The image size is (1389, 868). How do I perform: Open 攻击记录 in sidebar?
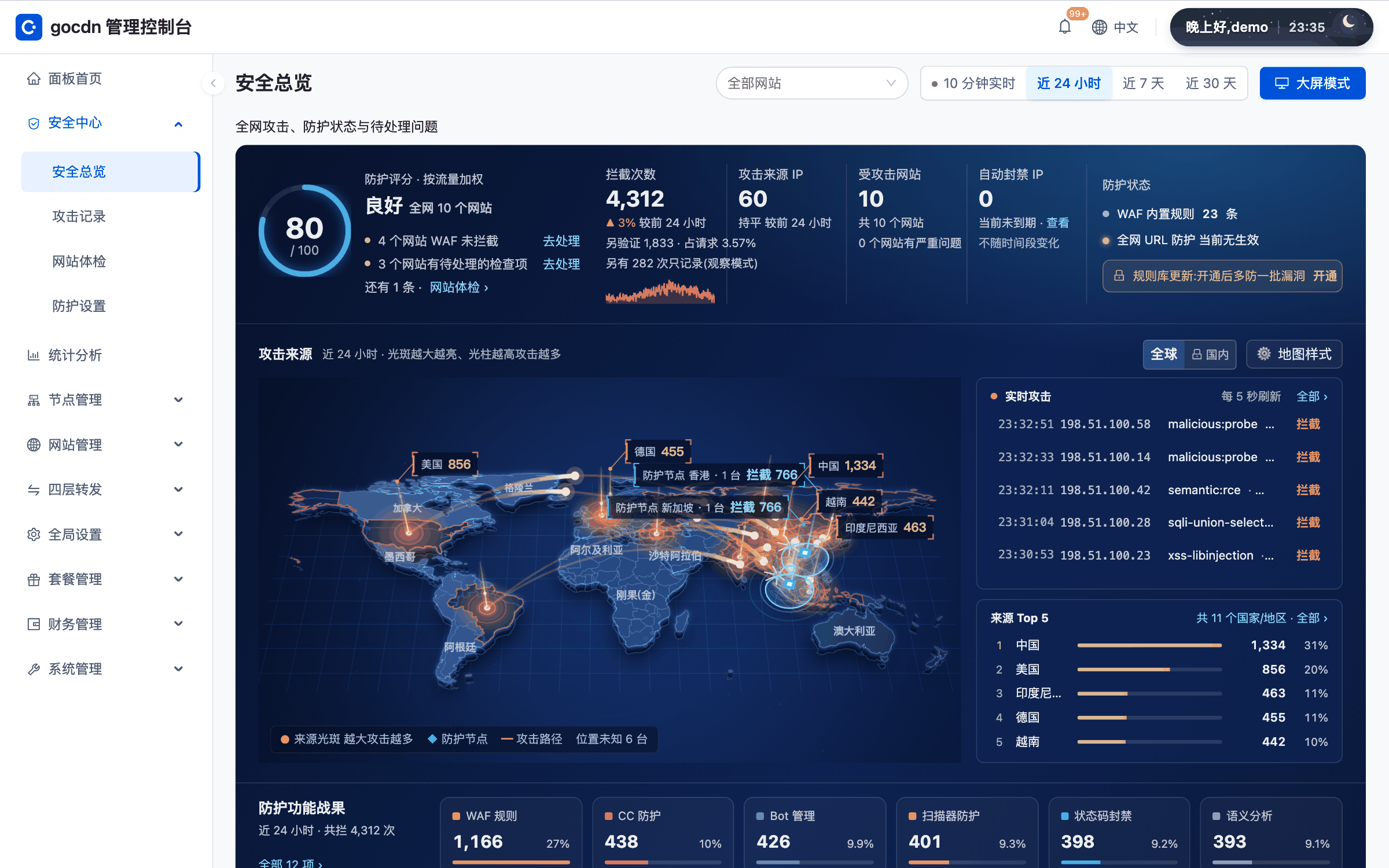click(x=110, y=216)
